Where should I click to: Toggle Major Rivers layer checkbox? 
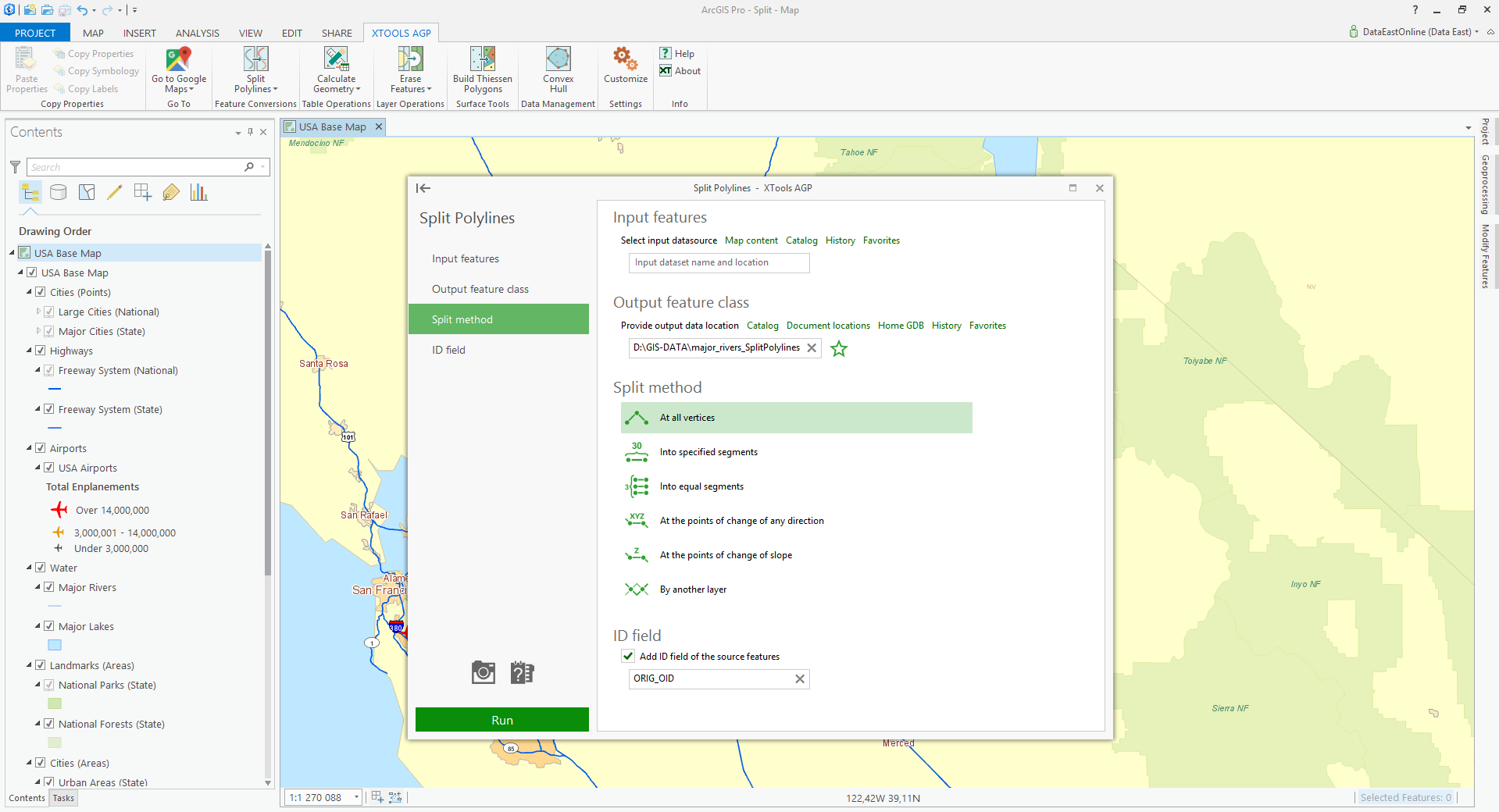click(x=49, y=587)
